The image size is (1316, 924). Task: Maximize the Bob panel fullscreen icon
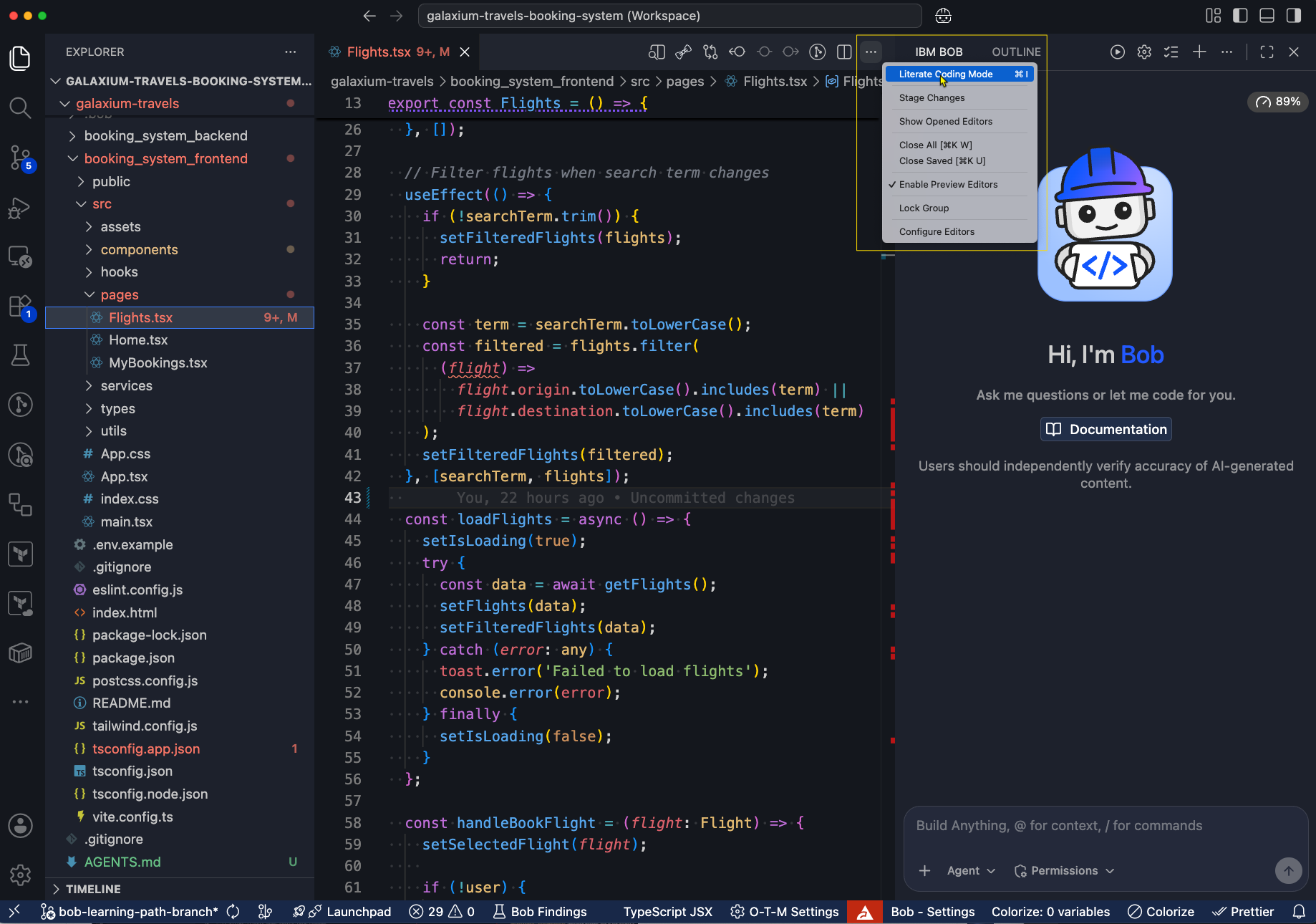tap(1267, 52)
